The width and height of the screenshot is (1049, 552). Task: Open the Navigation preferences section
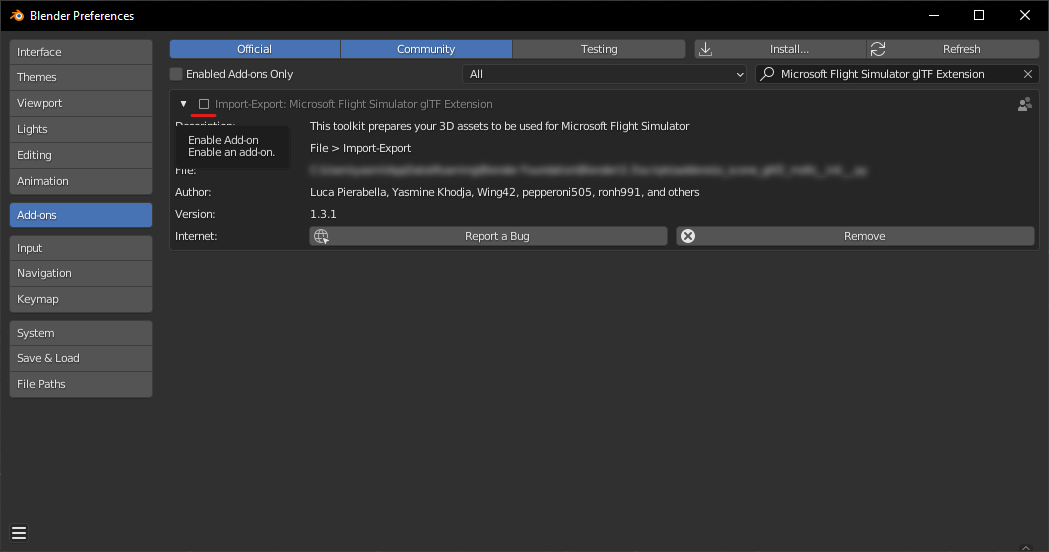[x=81, y=273]
